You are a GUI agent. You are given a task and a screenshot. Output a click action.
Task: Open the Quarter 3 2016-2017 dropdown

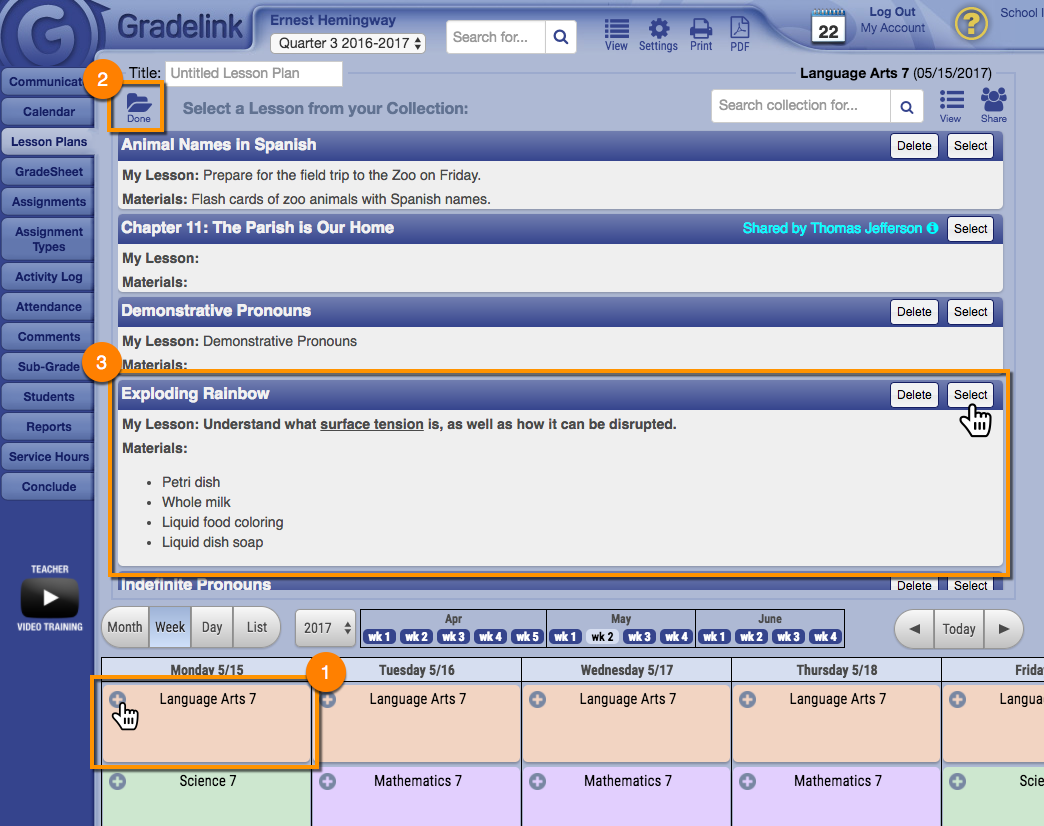348,43
